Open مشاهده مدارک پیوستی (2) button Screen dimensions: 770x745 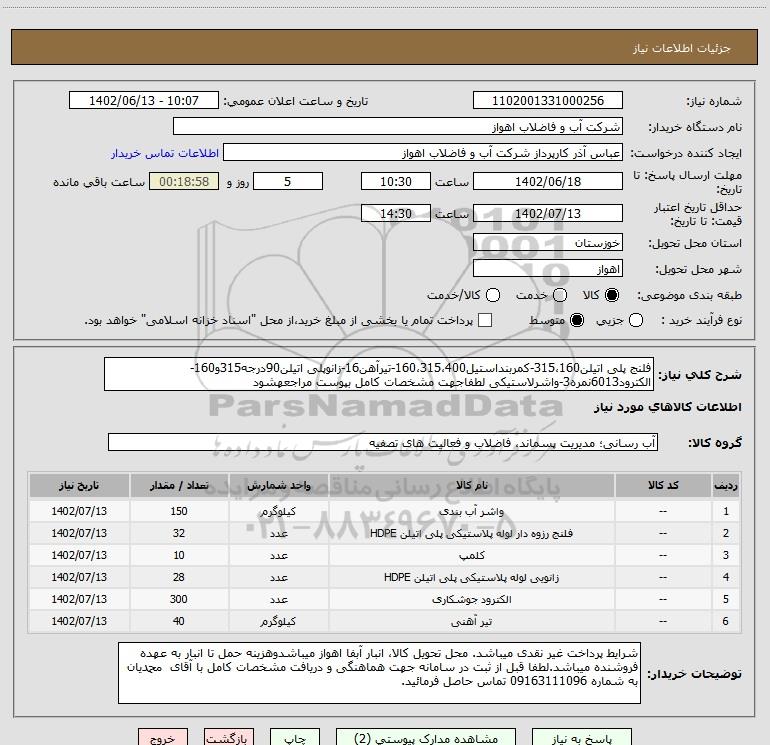tap(426, 738)
